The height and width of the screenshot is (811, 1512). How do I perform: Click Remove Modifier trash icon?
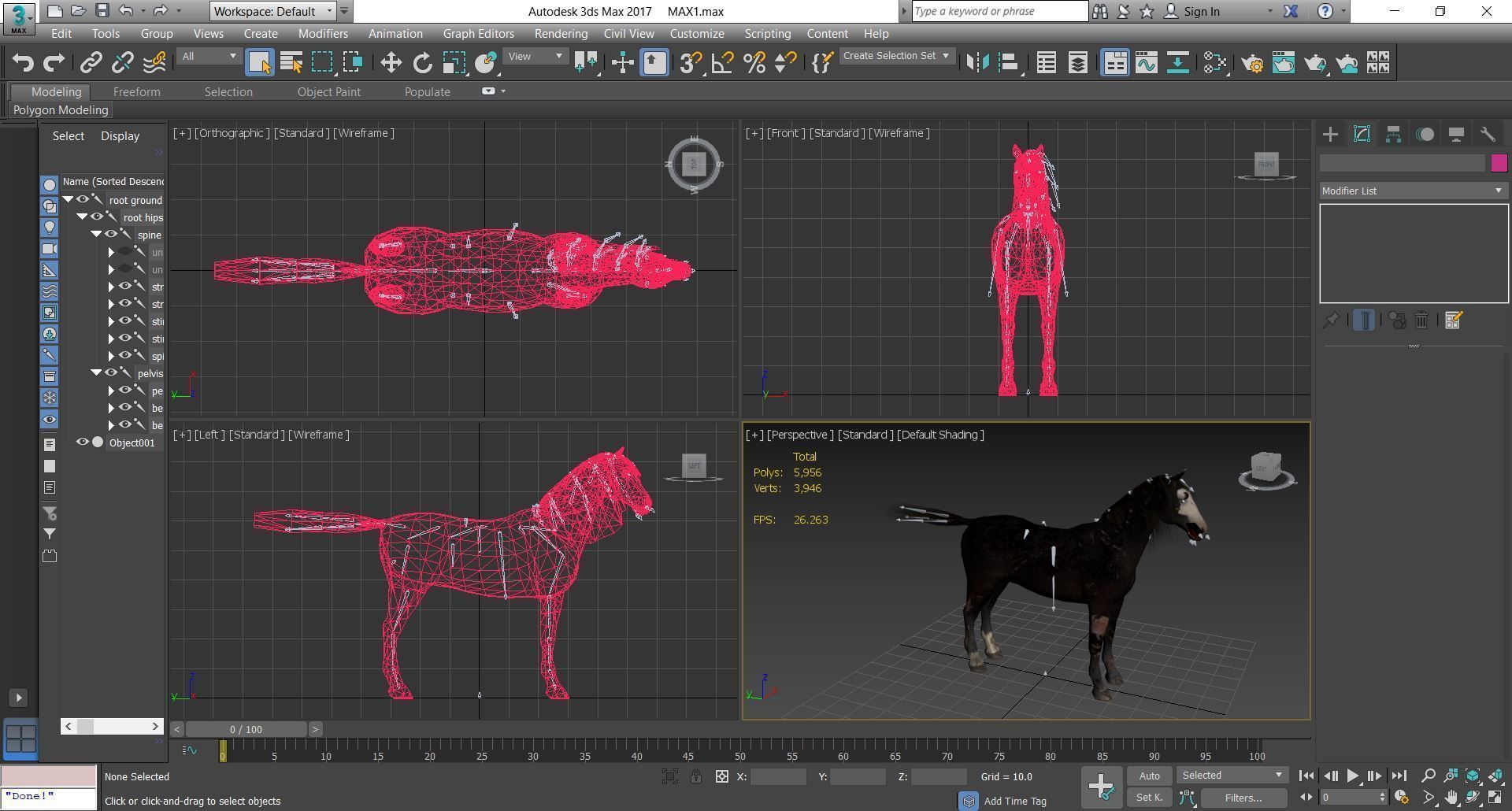tap(1421, 320)
